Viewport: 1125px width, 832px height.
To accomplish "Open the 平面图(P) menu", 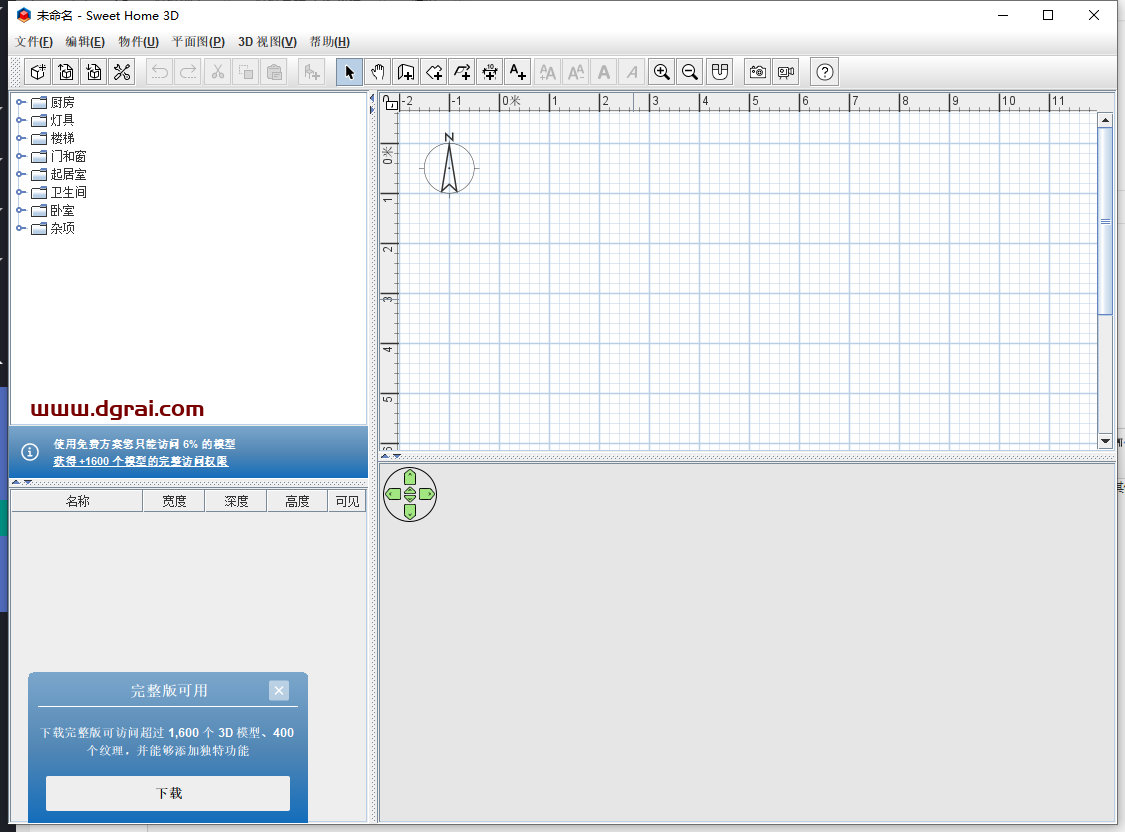I will pyautogui.click(x=198, y=42).
